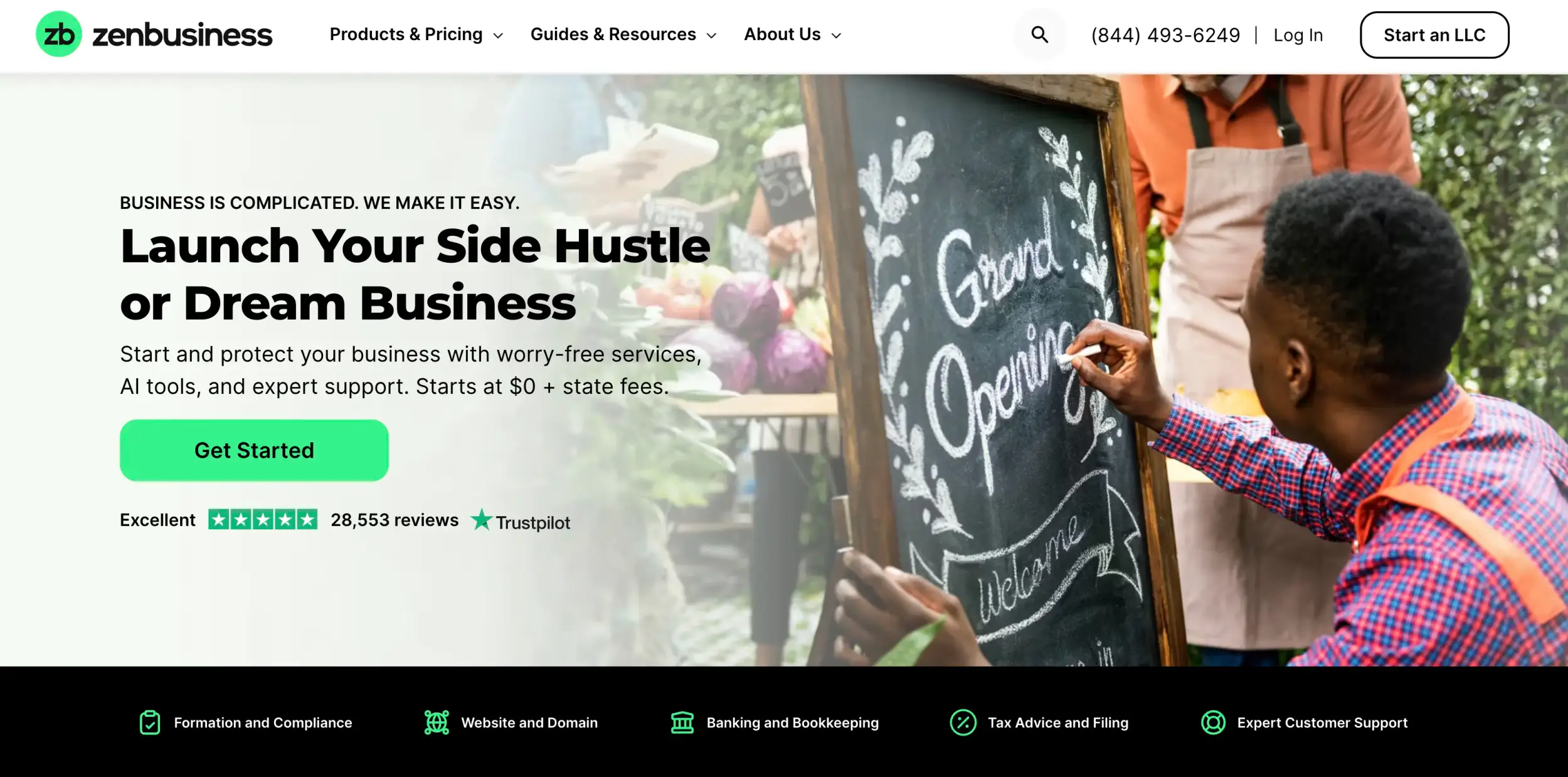Open the Log In link
The width and height of the screenshot is (1568, 777).
tap(1298, 35)
